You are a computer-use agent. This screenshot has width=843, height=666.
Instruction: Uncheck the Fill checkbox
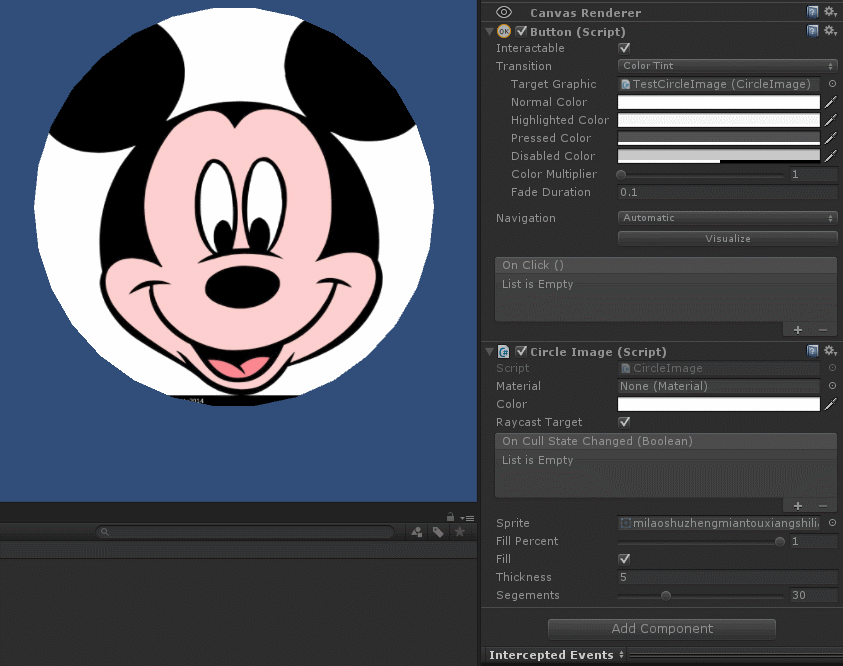point(624,559)
